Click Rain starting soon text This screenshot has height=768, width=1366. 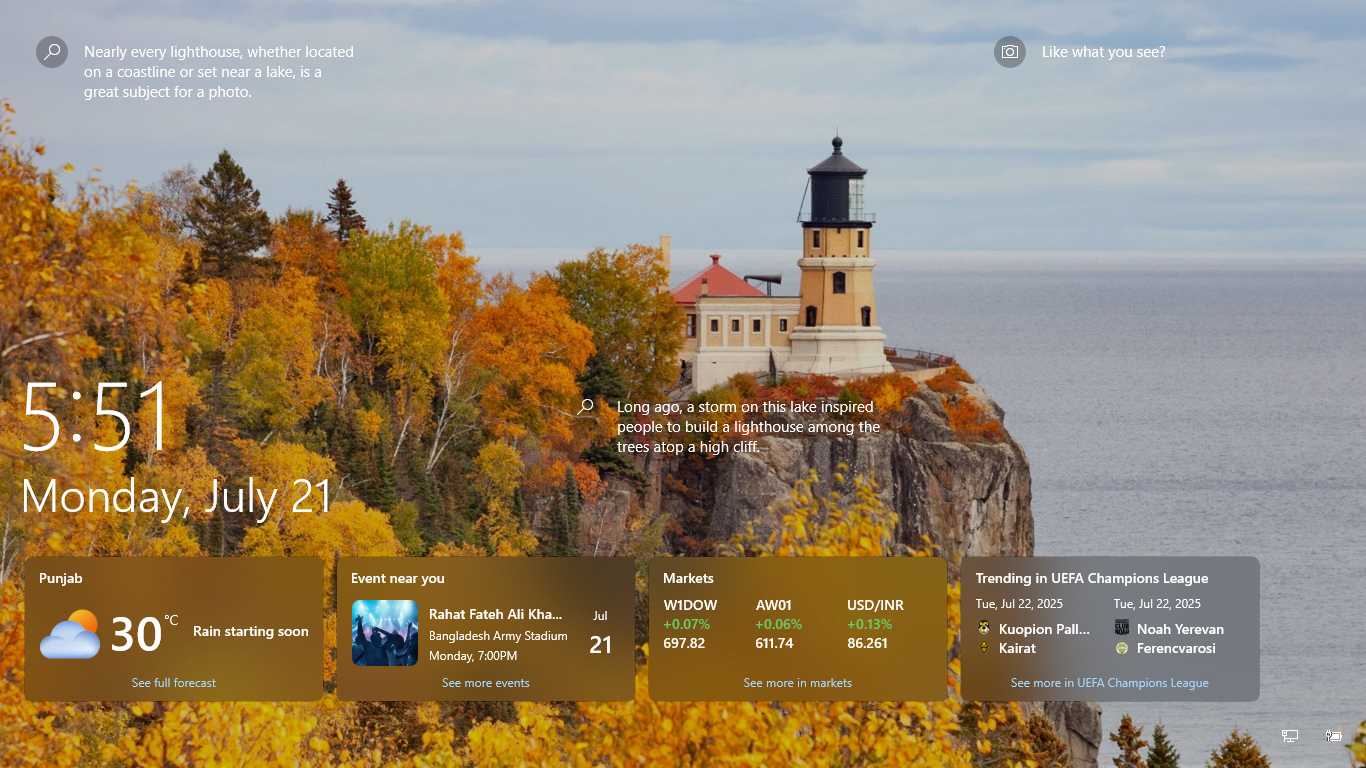251,631
